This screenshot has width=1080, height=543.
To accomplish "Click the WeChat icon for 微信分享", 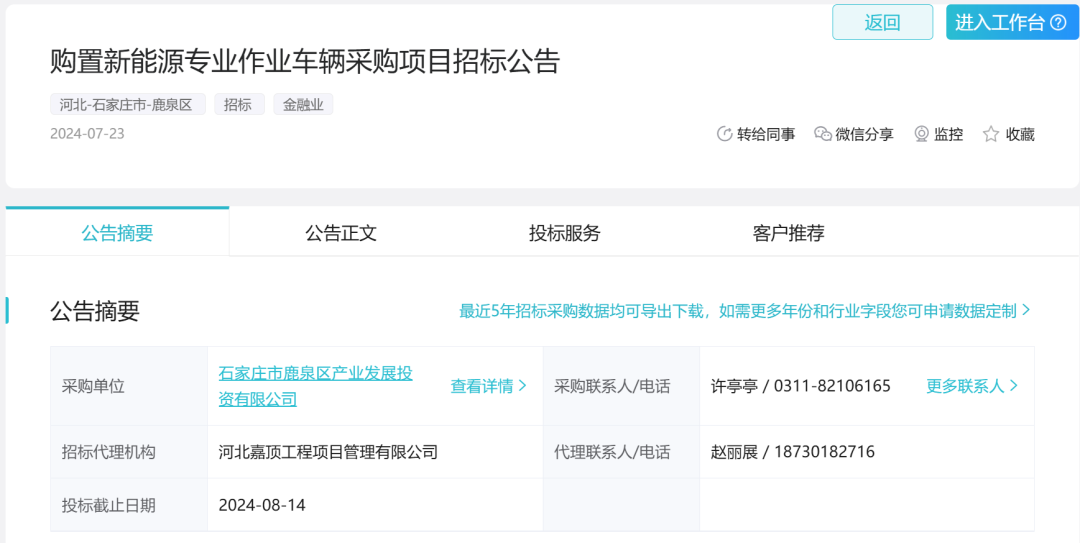I will 822,134.
